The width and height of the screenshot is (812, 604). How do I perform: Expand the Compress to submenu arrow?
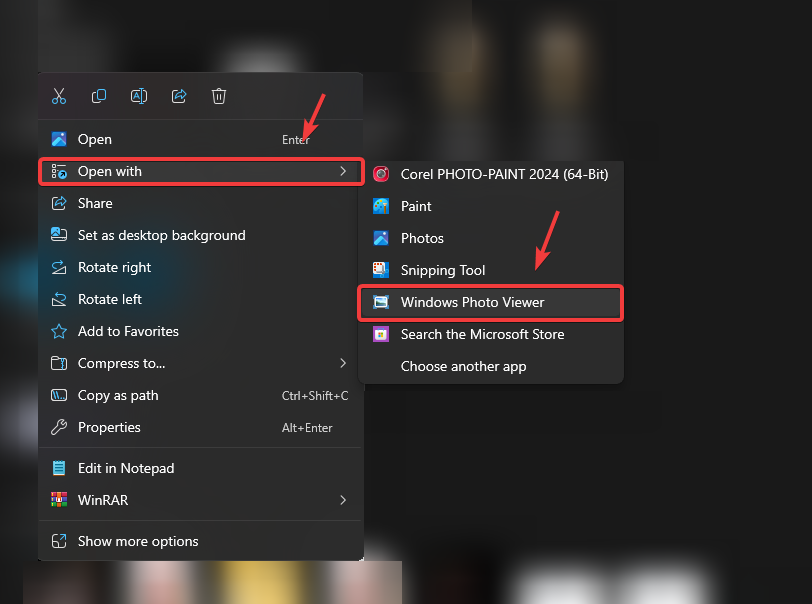tap(343, 363)
